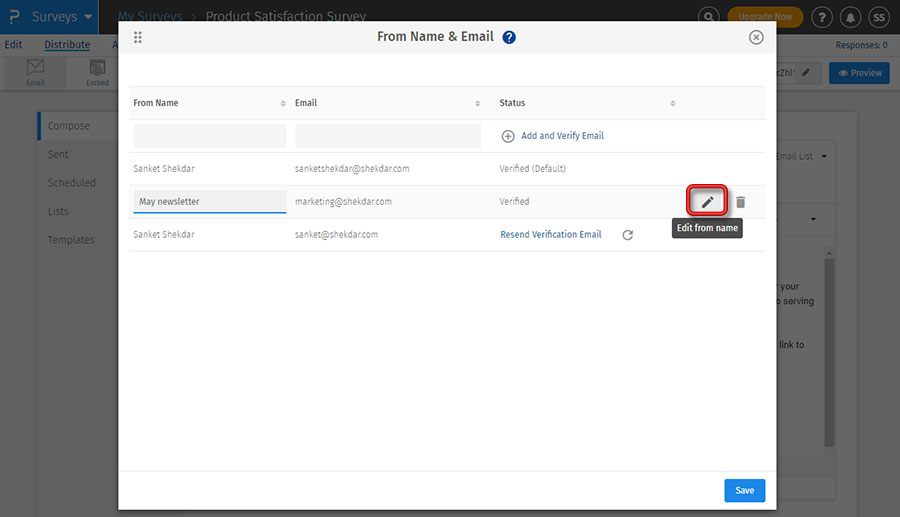Click the new From Name input field
The height and width of the screenshot is (517, 900).
(x=210, y=136)
